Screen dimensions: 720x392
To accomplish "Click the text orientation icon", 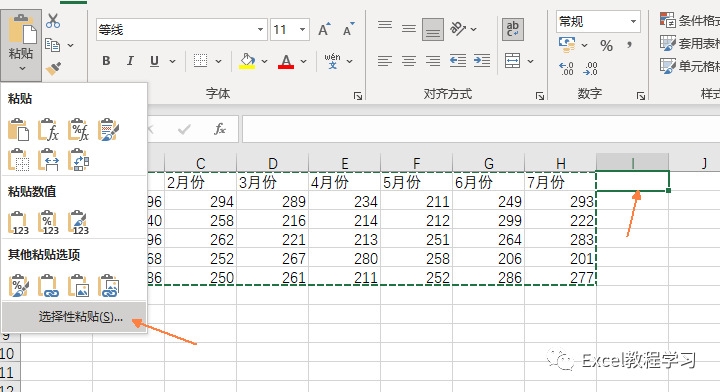I will (x=458, y=29).
